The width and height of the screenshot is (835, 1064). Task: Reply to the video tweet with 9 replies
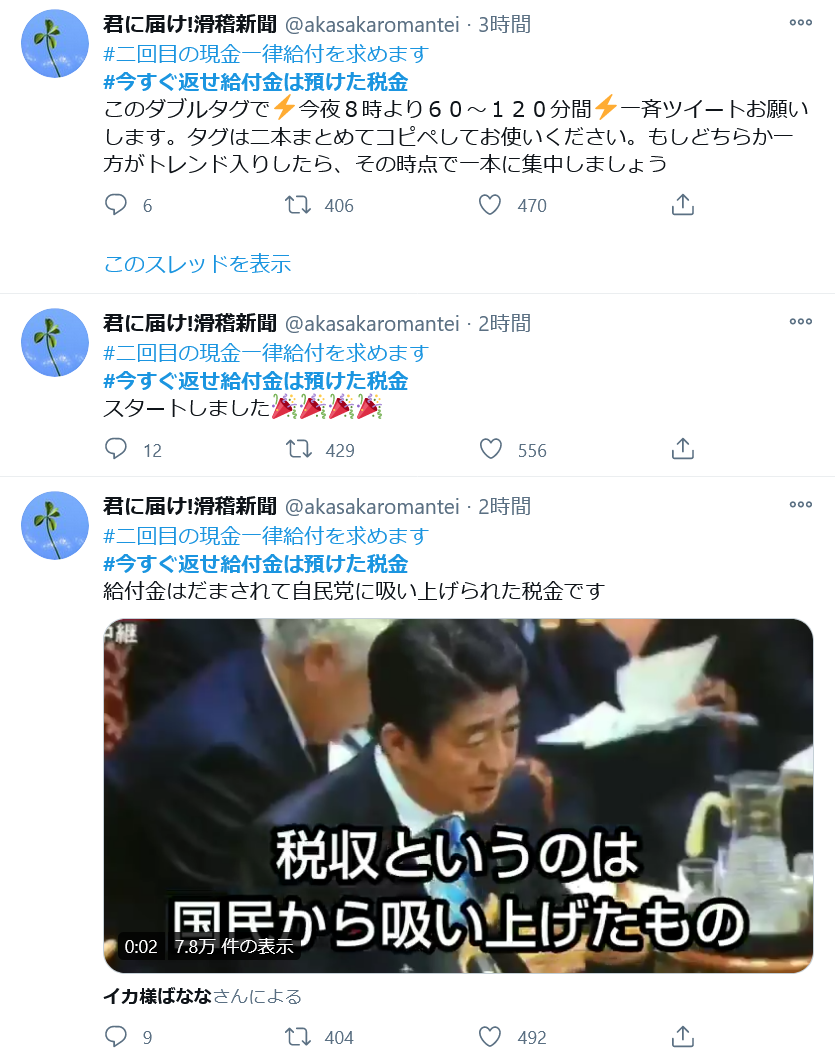[116, 1036]
